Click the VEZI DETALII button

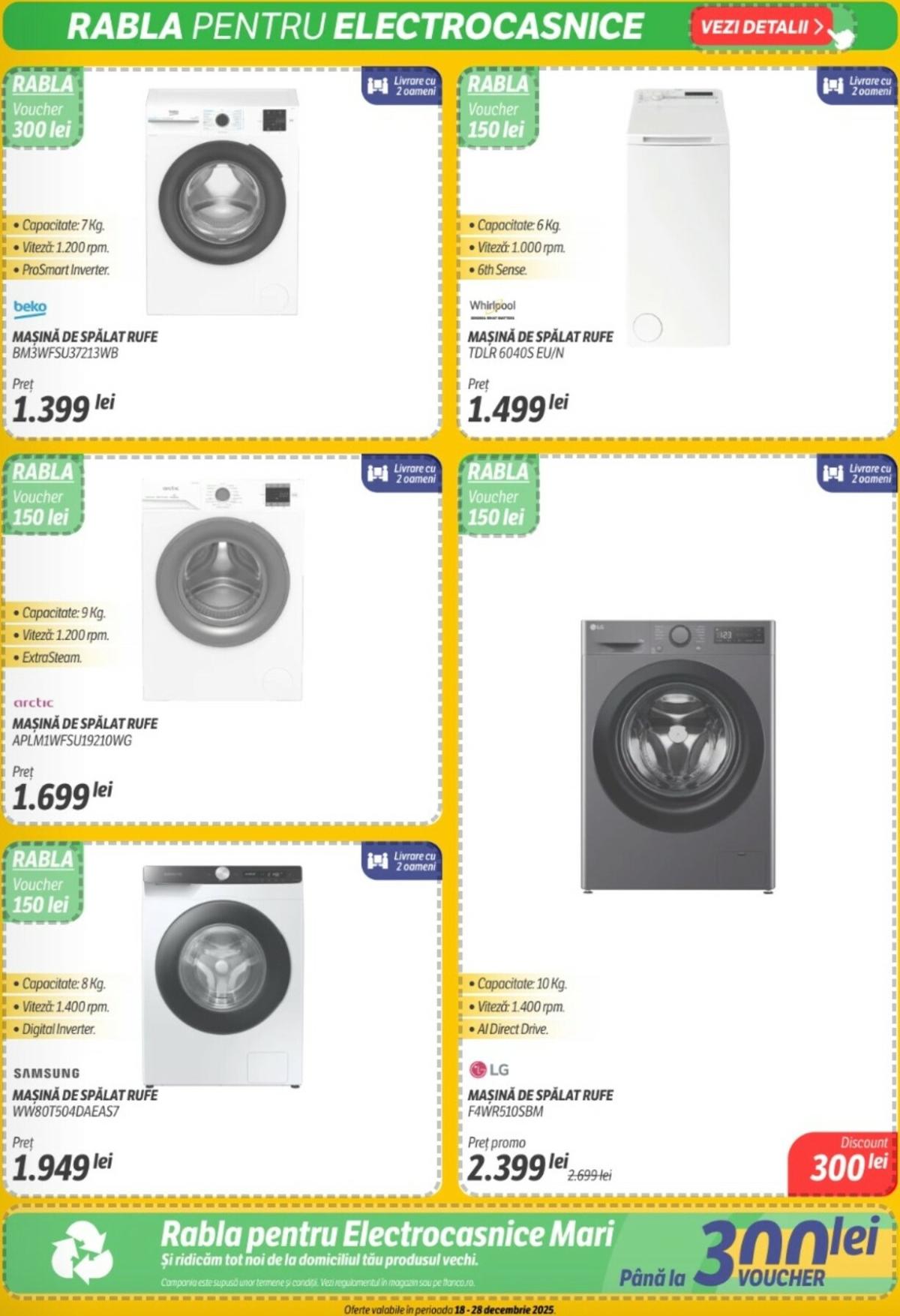tap(761, 27)
